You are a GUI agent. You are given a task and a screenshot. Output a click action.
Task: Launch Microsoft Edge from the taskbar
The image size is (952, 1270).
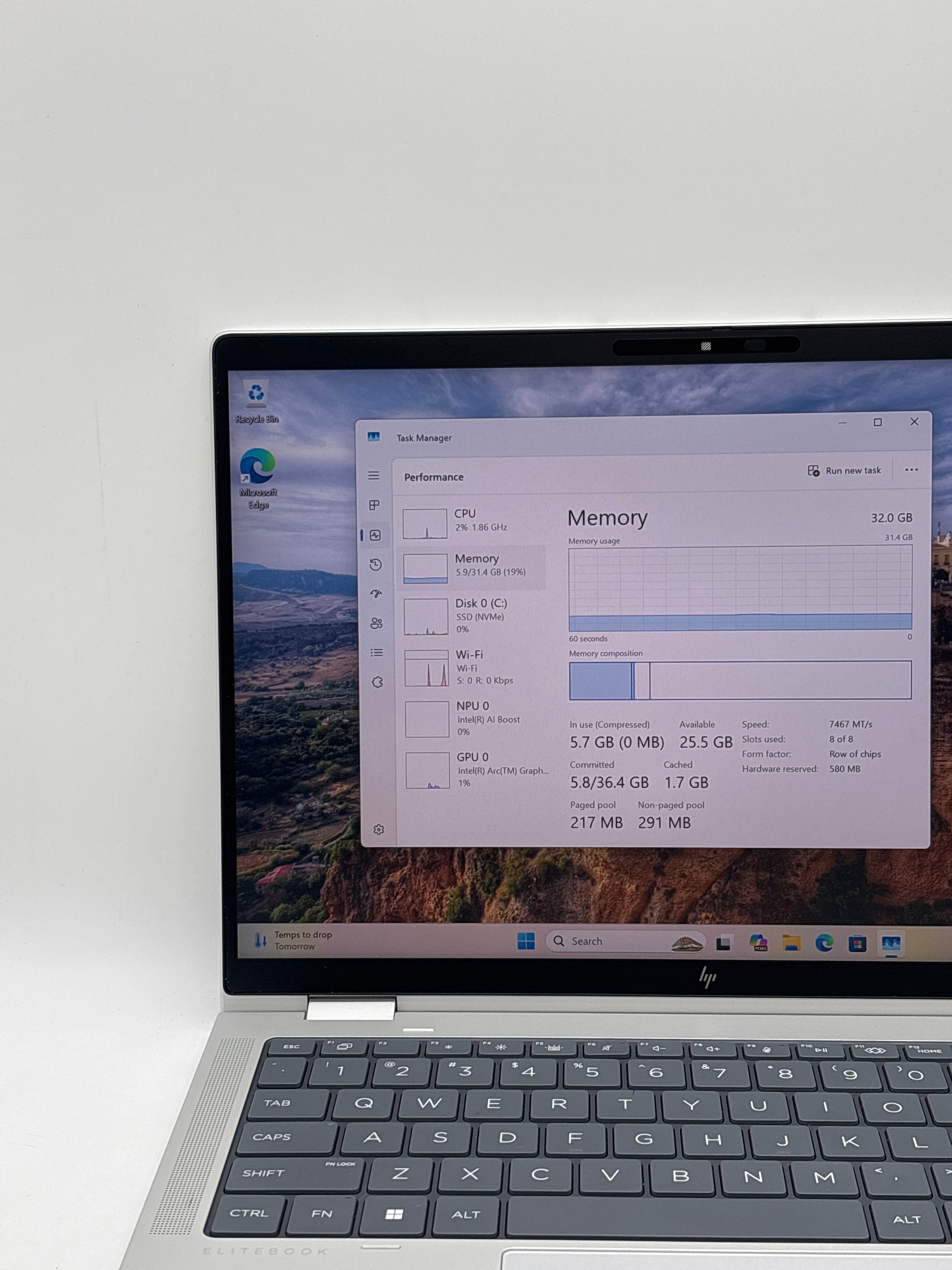(824, 943)
